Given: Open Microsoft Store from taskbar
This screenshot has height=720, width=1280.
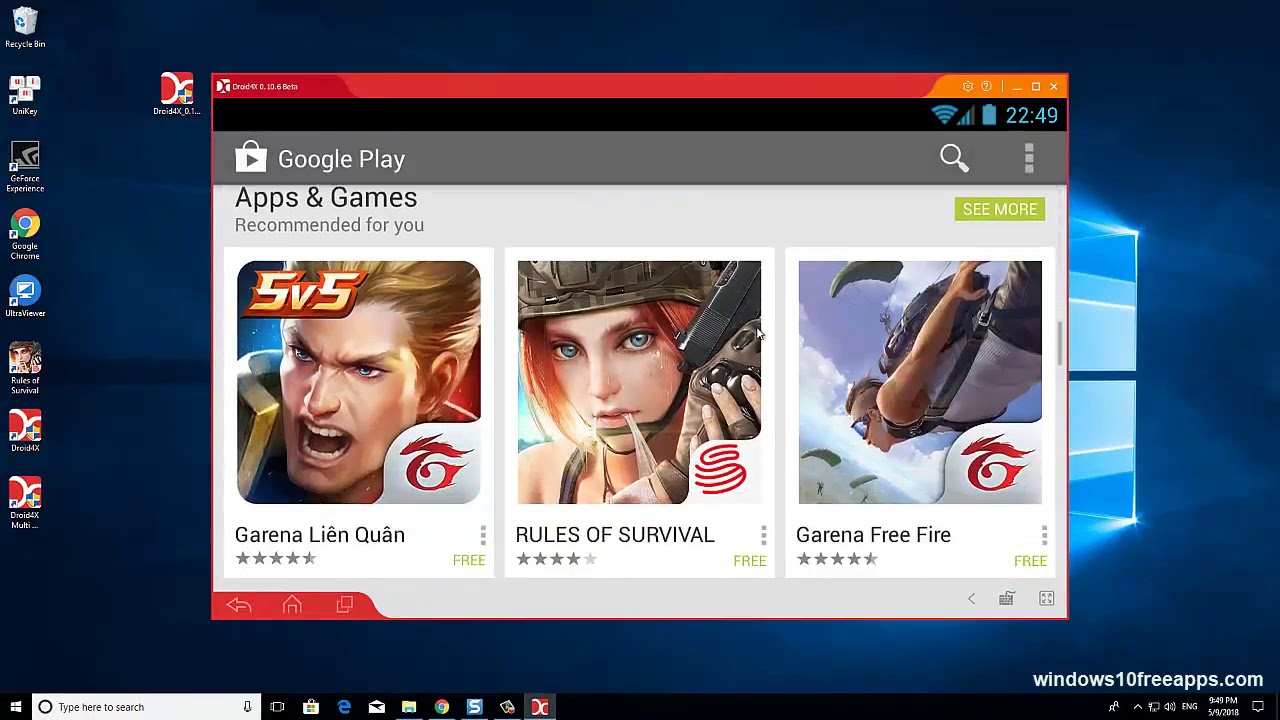Looking at the screenshot, I should click(x=311, y=707).
